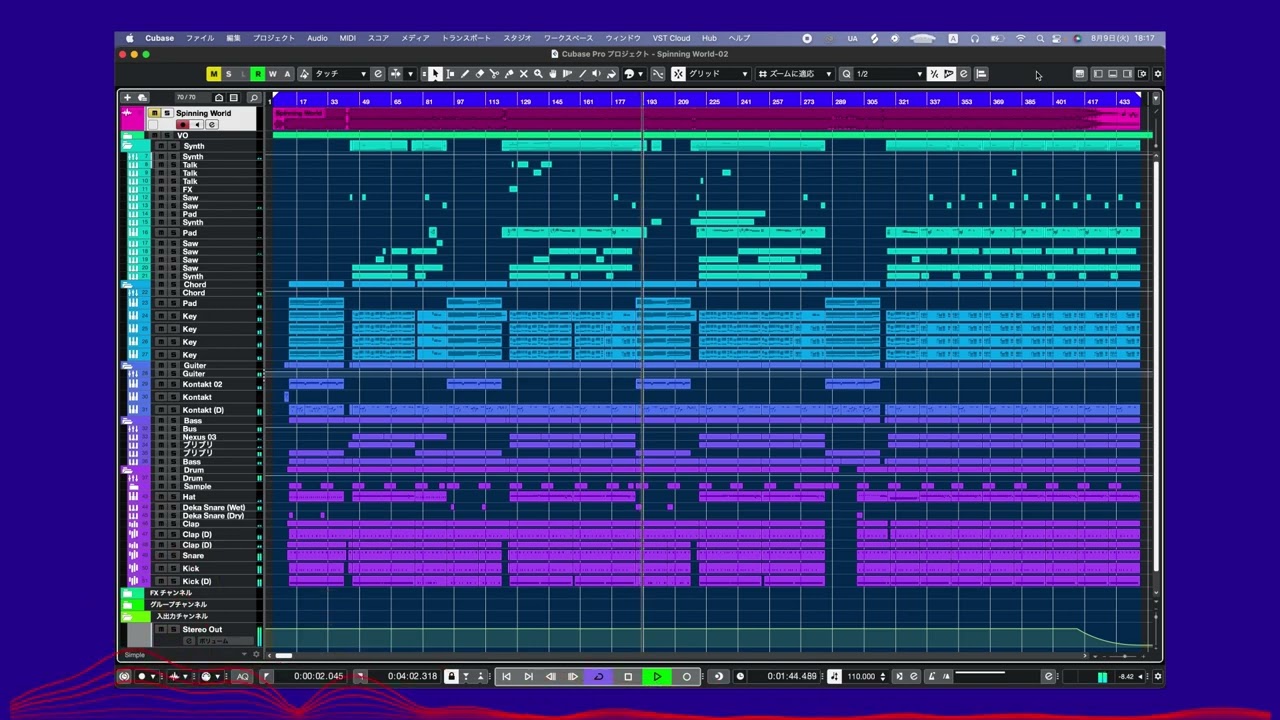Go to previous marker button
The image size is (1280, 720).
(x=506, y=677)
